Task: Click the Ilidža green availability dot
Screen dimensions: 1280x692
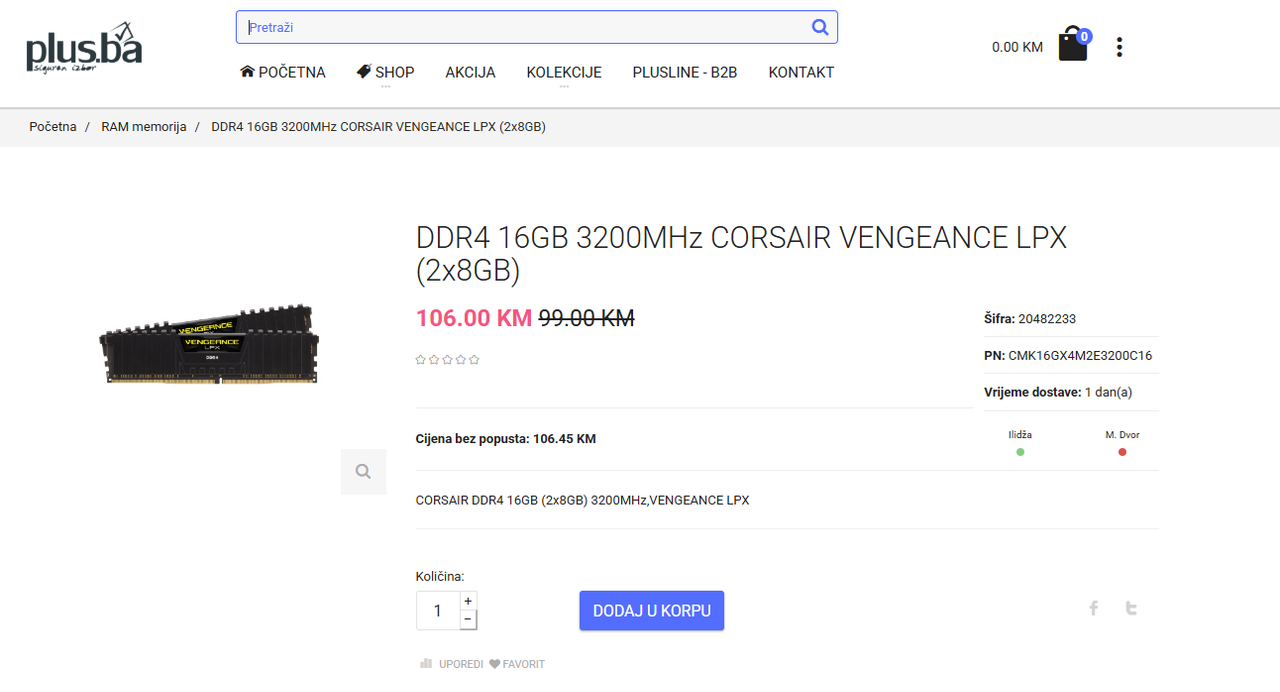Action: point(1020,452)
